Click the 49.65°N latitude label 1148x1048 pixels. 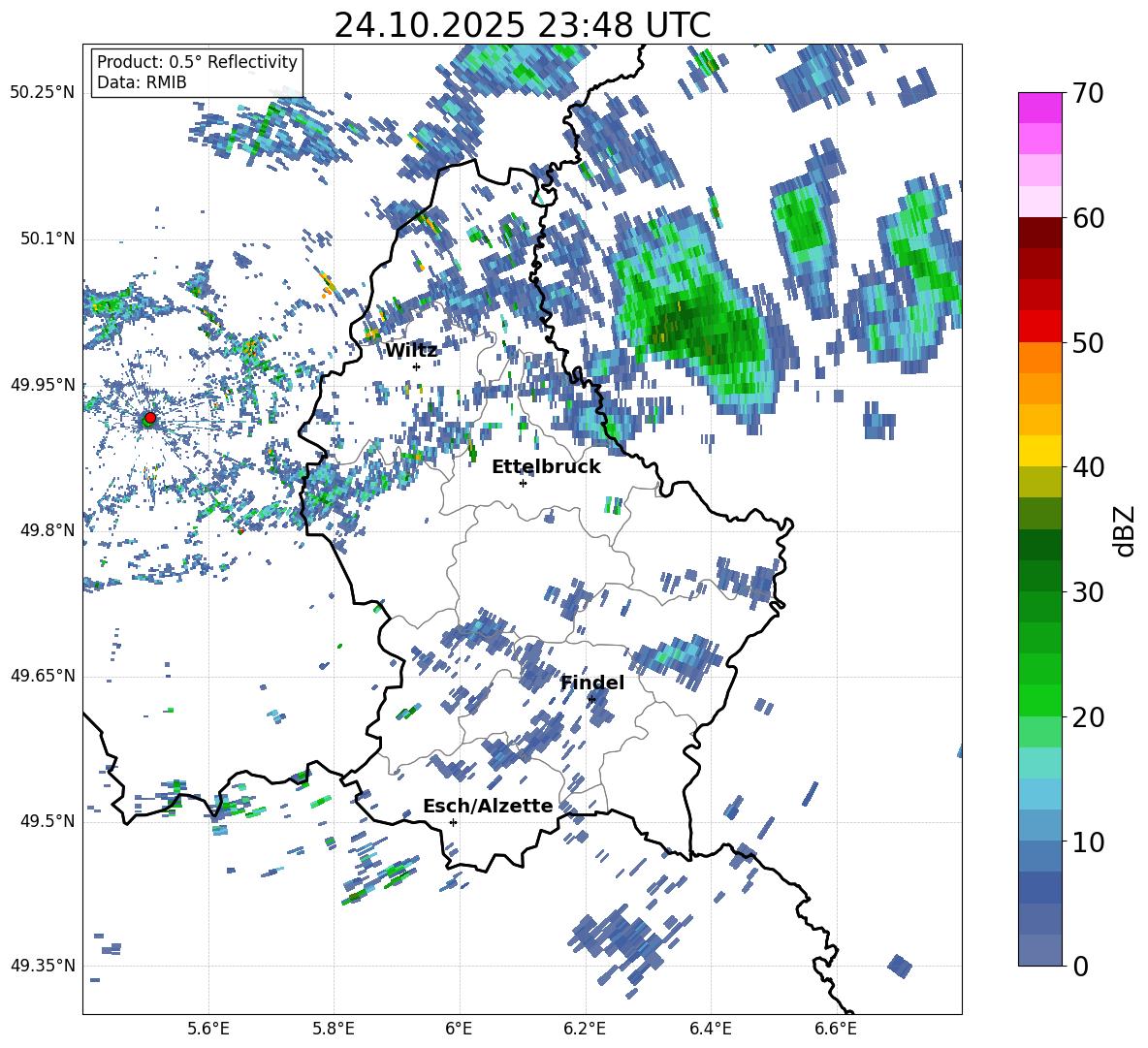point(43,675)
